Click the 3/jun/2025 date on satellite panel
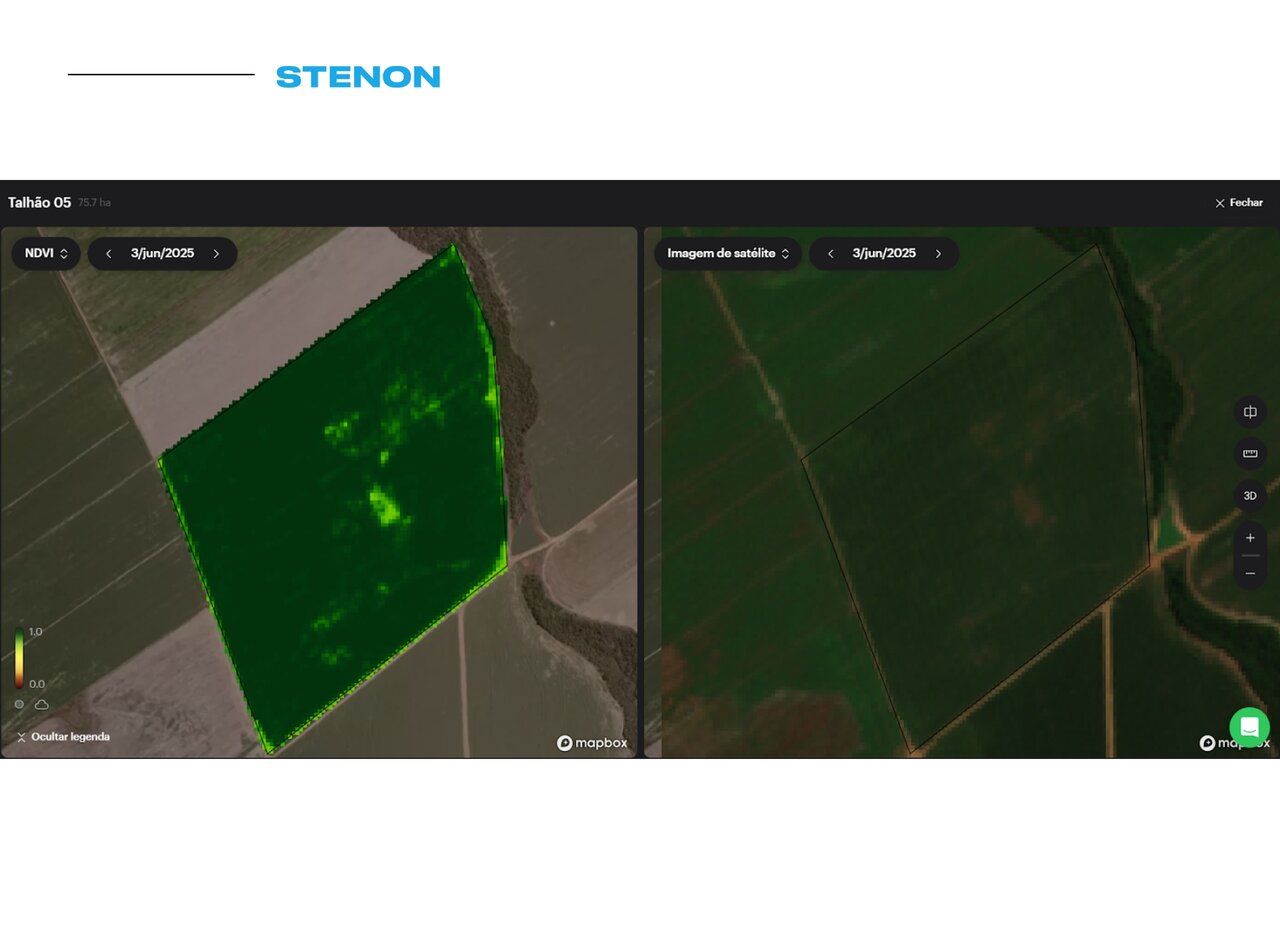Viewport: 1280px width, 939px height. coord(884,254)
